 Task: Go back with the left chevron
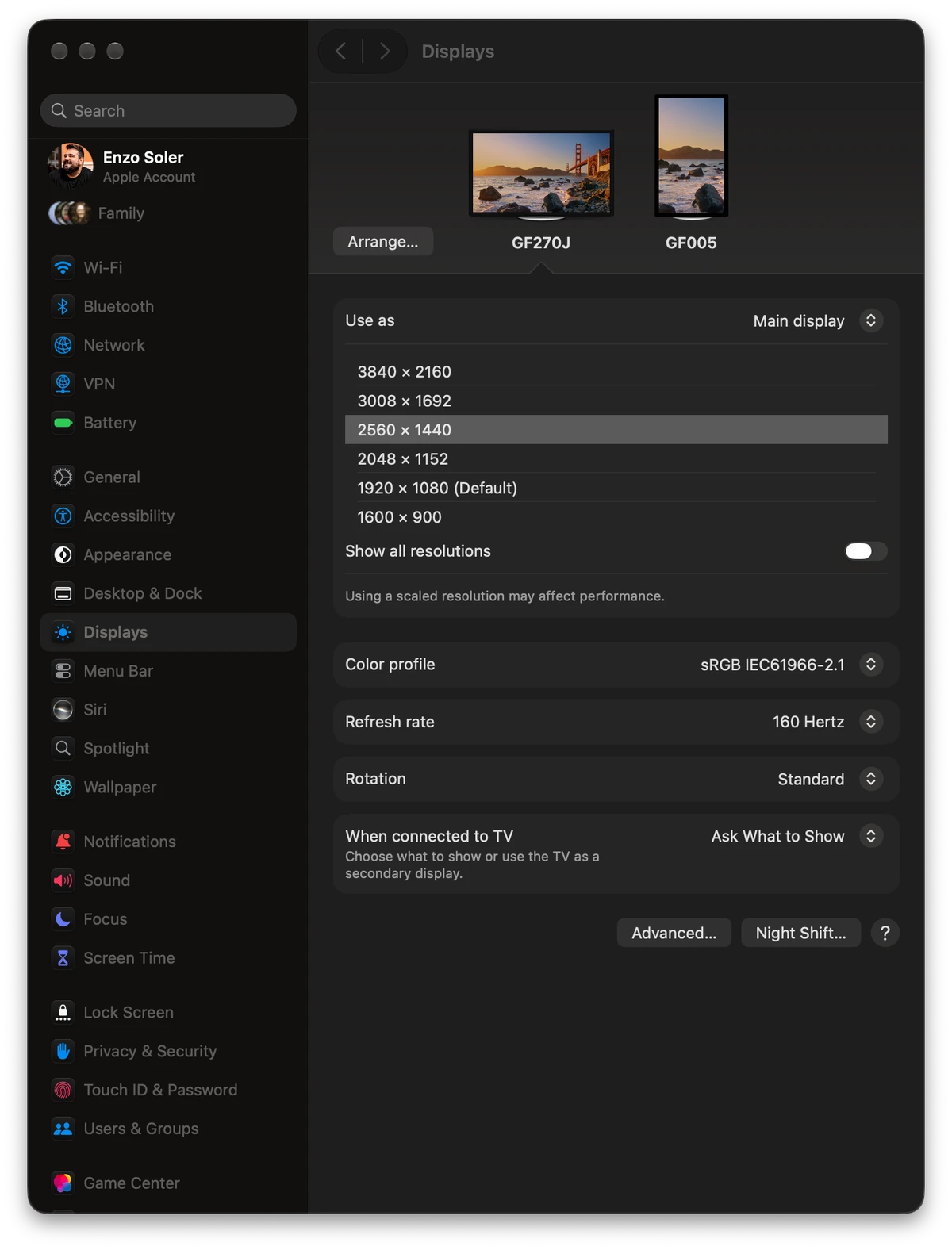point(341,52)
